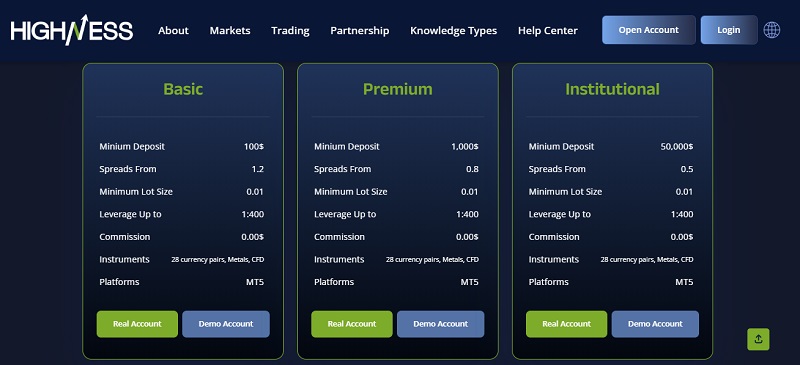Click the 0.8 spreads value
The width and height of the screenshot is (800, 365).
472,169
